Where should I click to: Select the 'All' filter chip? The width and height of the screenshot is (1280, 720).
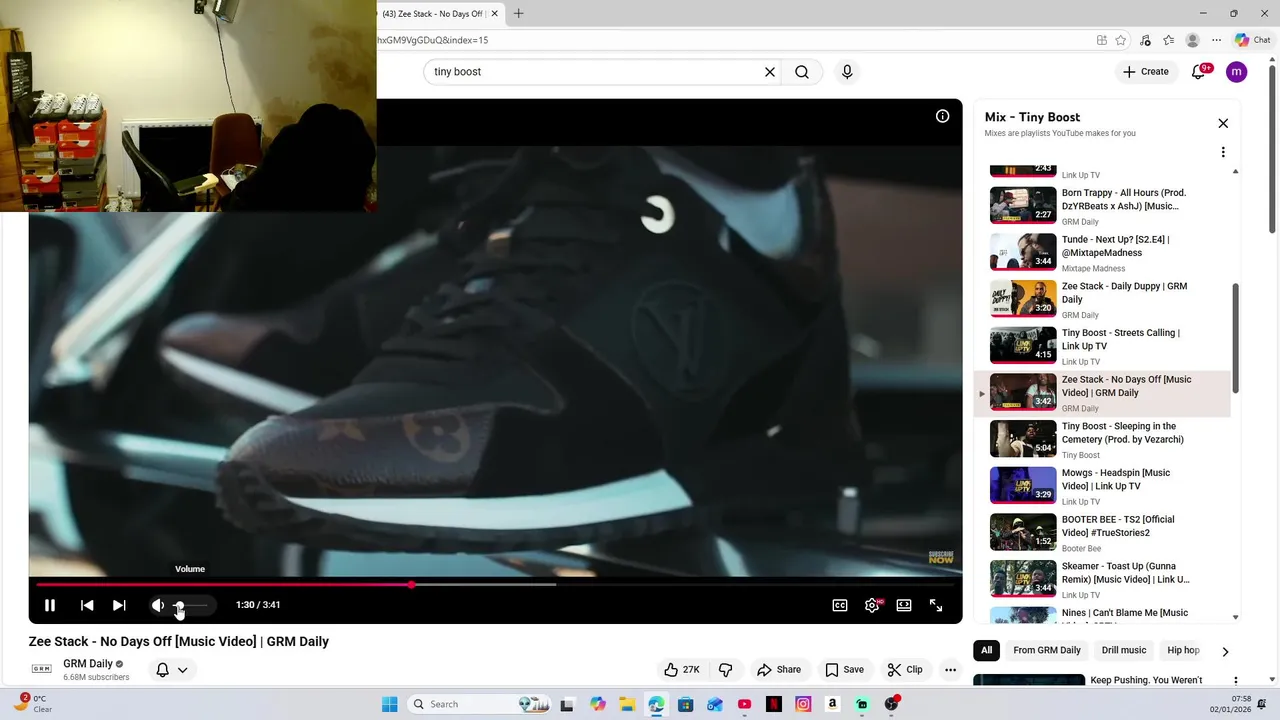pos(986,650)
